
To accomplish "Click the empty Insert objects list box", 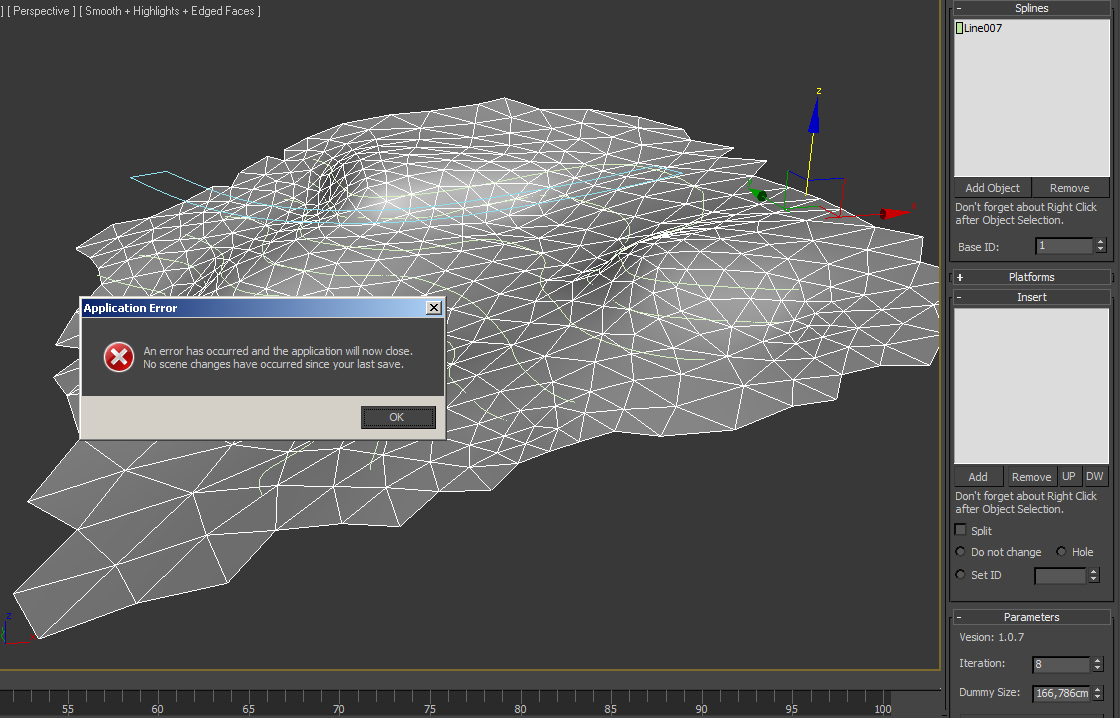I will tap(1031, 386).
